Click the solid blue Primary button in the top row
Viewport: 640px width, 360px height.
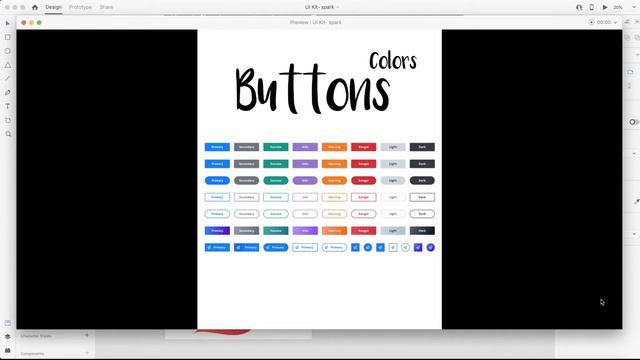[x=217, y=147]
